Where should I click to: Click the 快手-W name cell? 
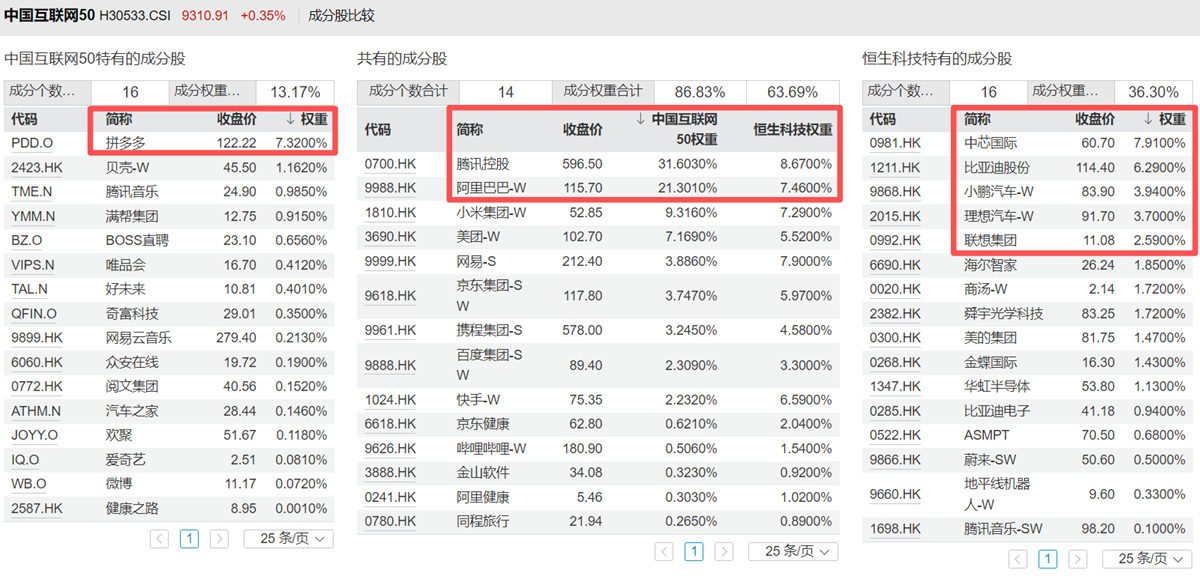tap(478, 399)
